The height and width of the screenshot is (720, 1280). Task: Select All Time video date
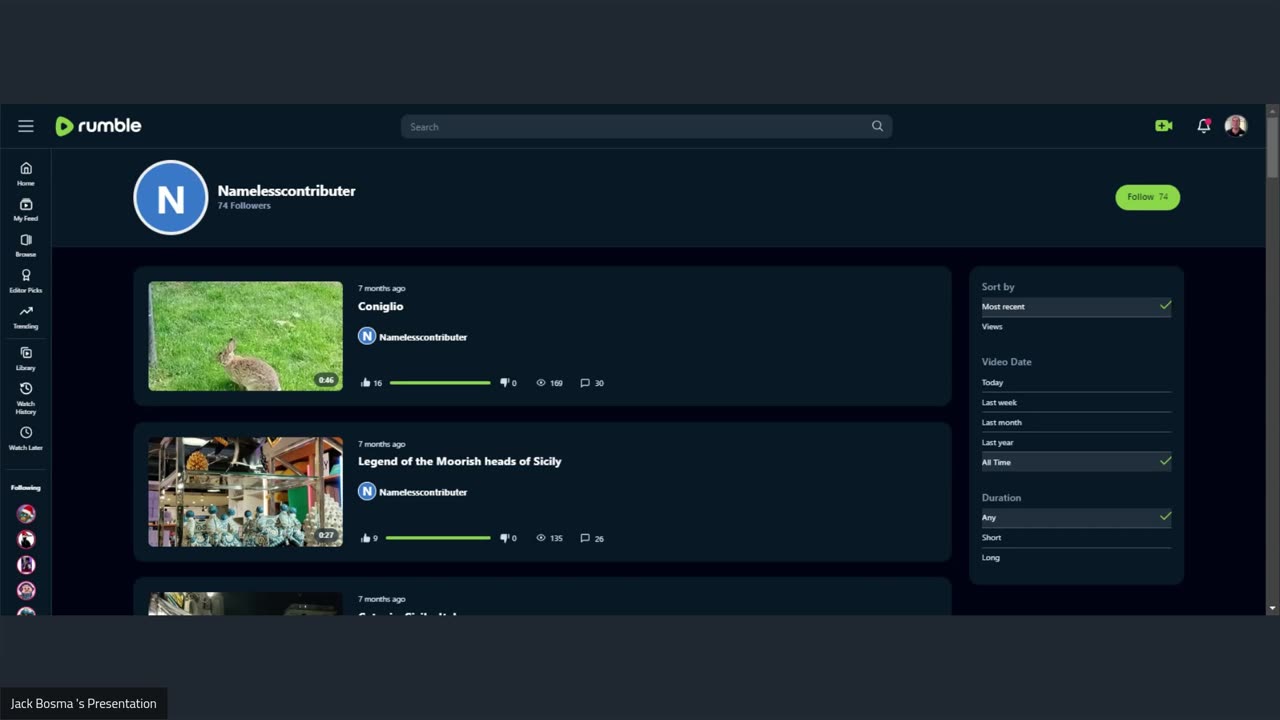(x=1076, y=462)
